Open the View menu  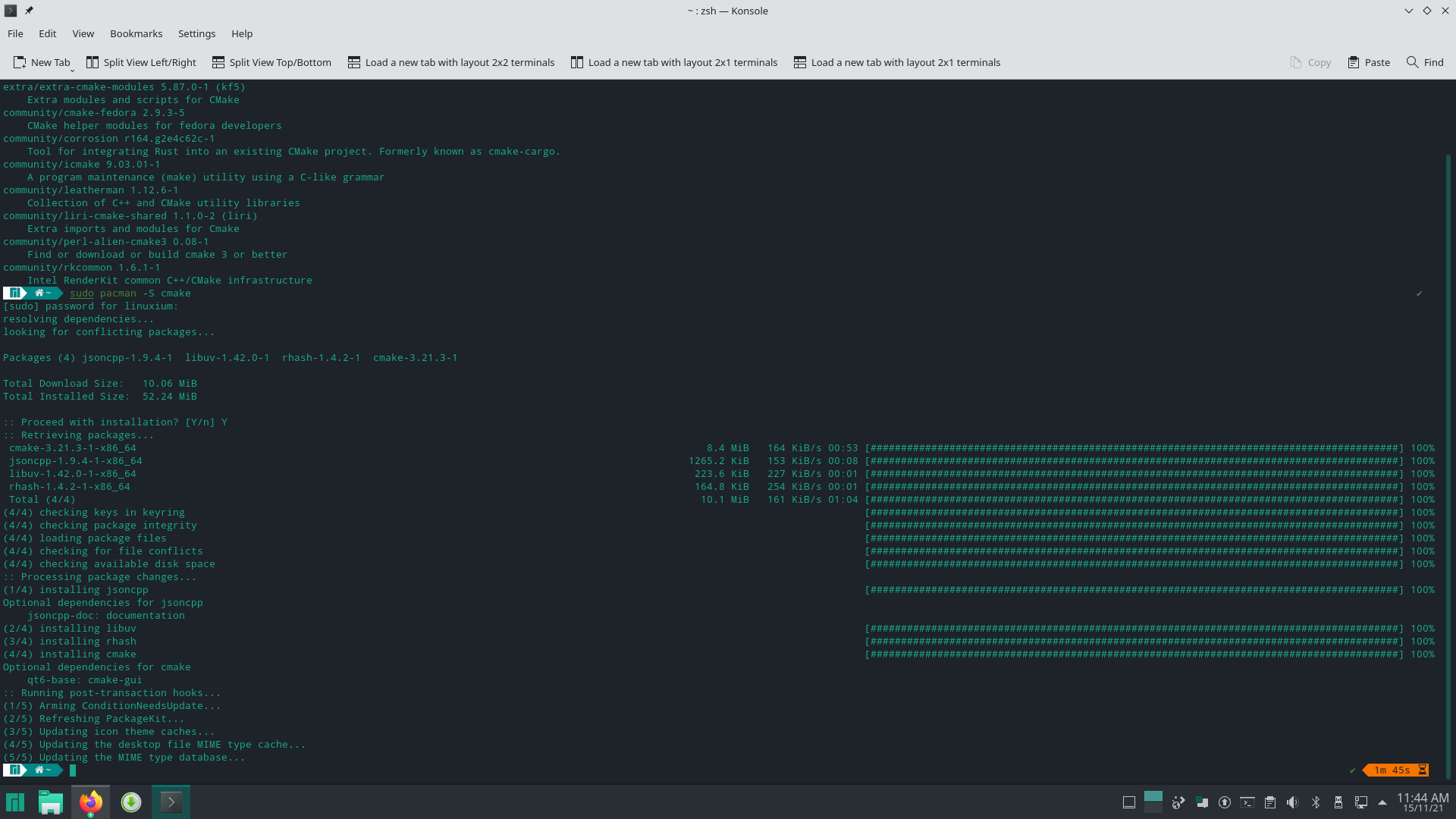83,33
